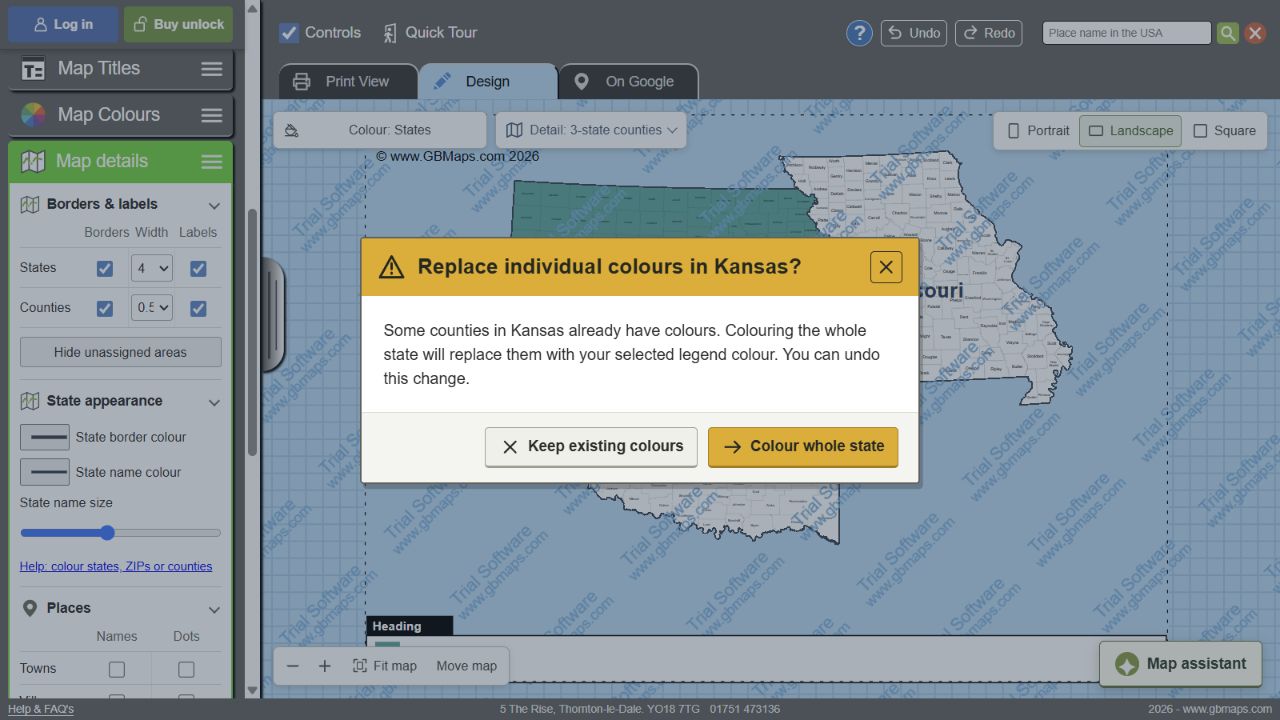
Task: Click the Quick Tour walking icon
Action: pyautogui.click(x=390, y=33)
